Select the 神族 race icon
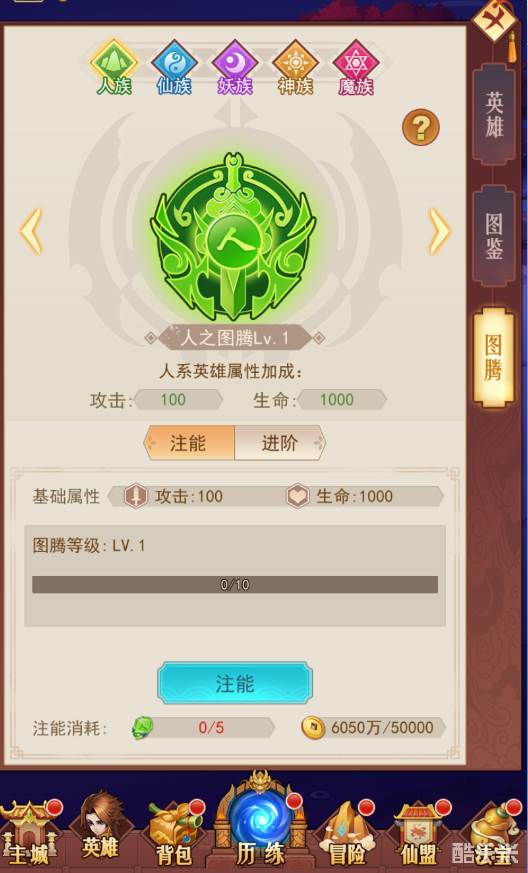 (x=295, y=67)
